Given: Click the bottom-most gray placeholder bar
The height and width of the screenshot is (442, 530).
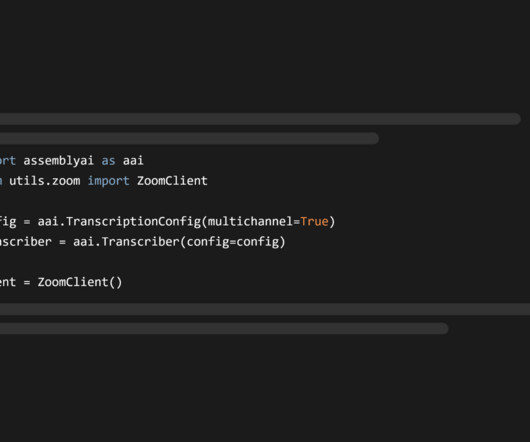Looking at the screenshot, I should point(224,328).
